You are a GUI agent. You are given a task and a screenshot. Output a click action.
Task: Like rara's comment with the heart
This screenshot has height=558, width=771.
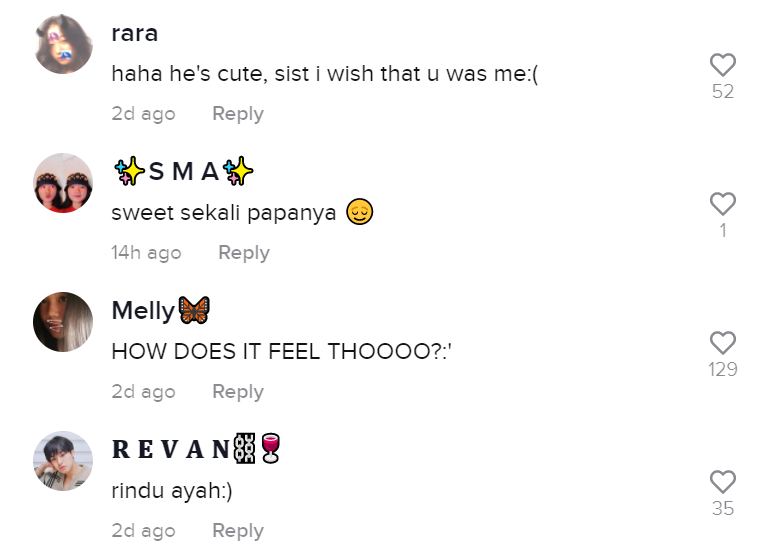click(x=722, y=65)
